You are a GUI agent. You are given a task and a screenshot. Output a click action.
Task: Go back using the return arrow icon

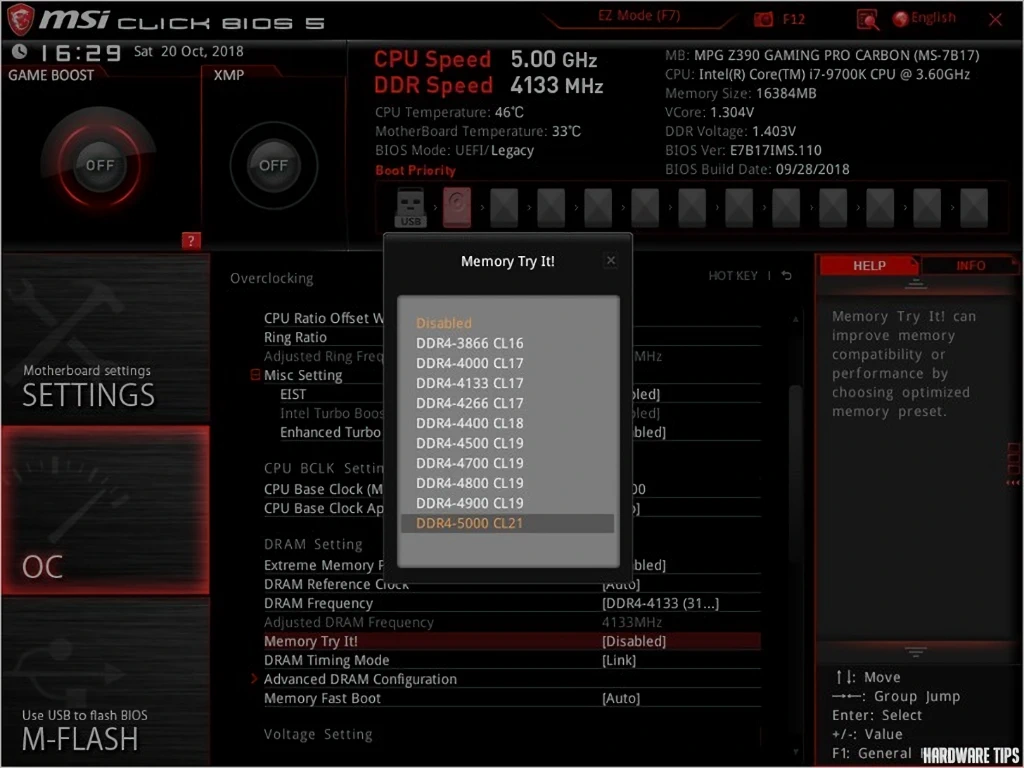pos(787,276)
